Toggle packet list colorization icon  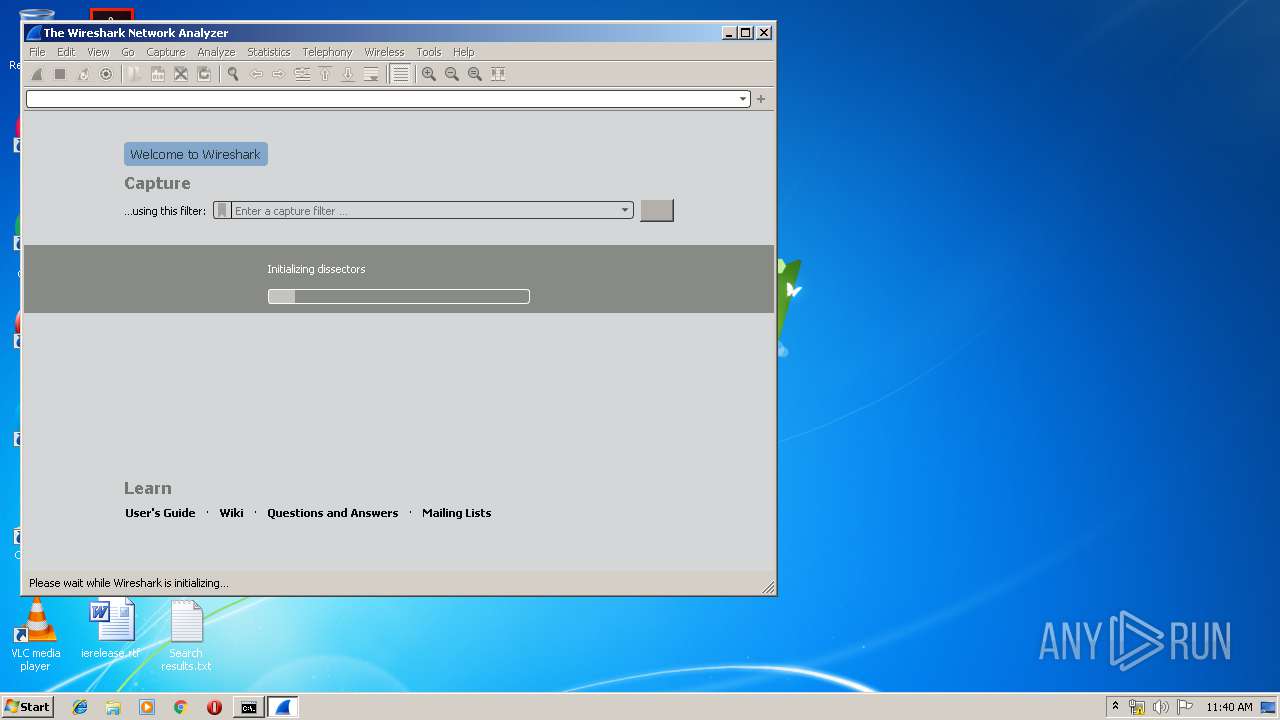point(400,74)
